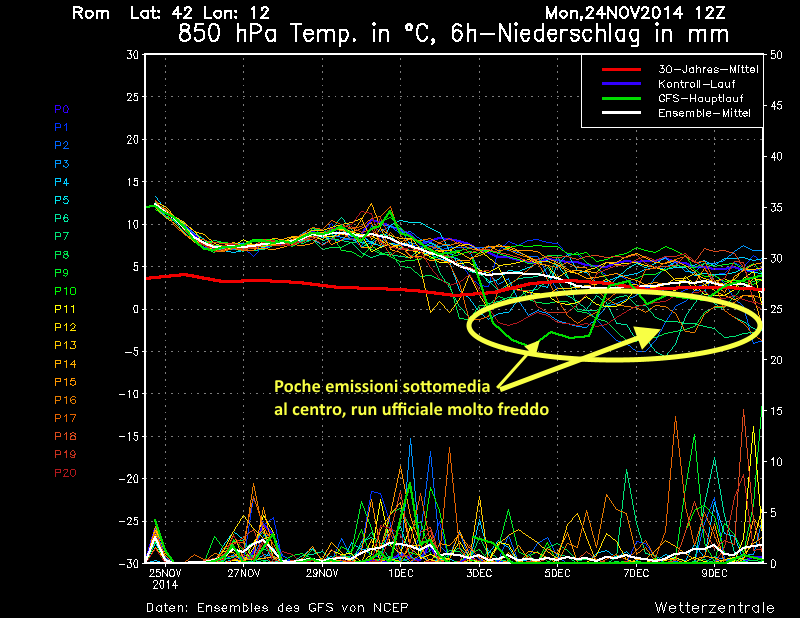Click the P10 ensemble member label

point(65,291)
